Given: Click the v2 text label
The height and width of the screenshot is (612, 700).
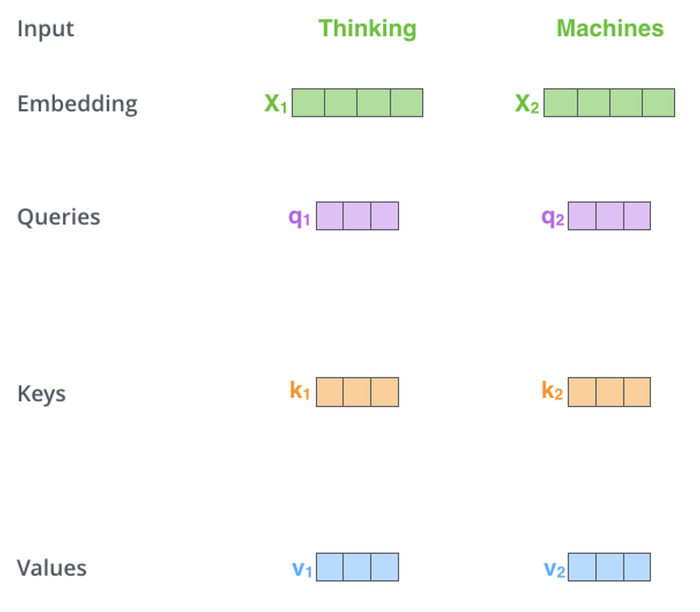Looking at the screenshot, I should [x=554, y=569].
